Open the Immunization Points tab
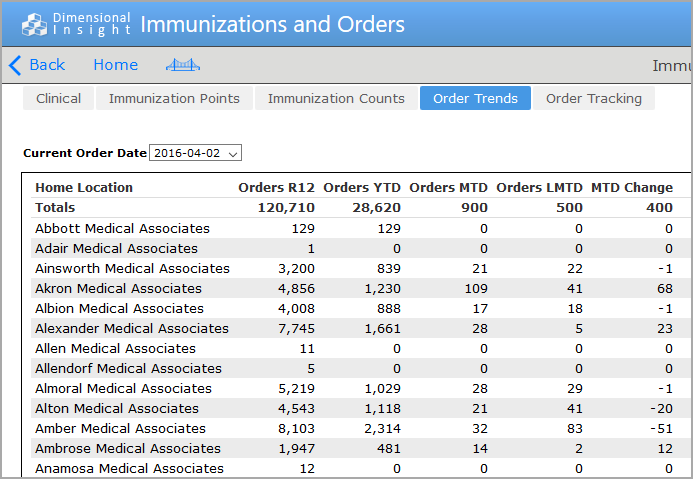The width and height of the screenshot is (693, 479). click(x=174, y=98)
